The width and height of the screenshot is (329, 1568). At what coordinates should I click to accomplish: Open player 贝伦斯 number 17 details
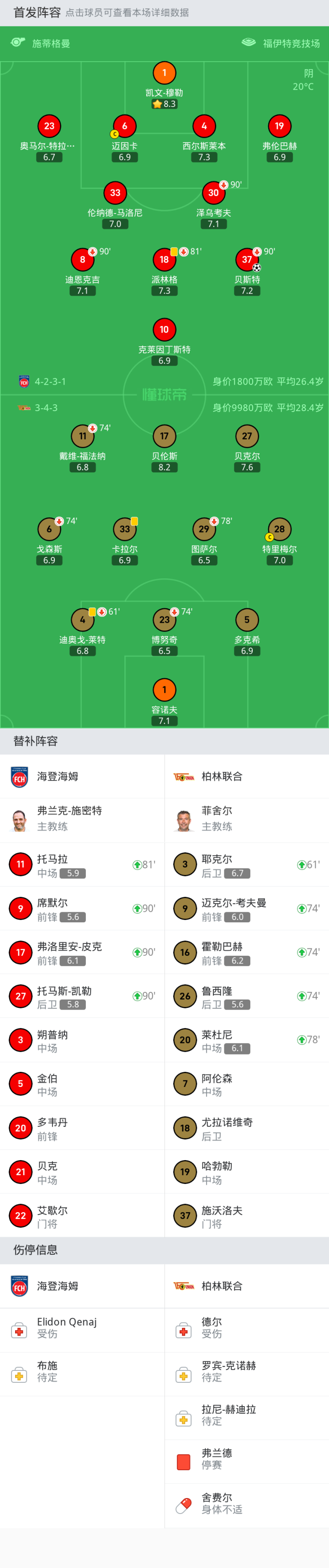point(164,436)
